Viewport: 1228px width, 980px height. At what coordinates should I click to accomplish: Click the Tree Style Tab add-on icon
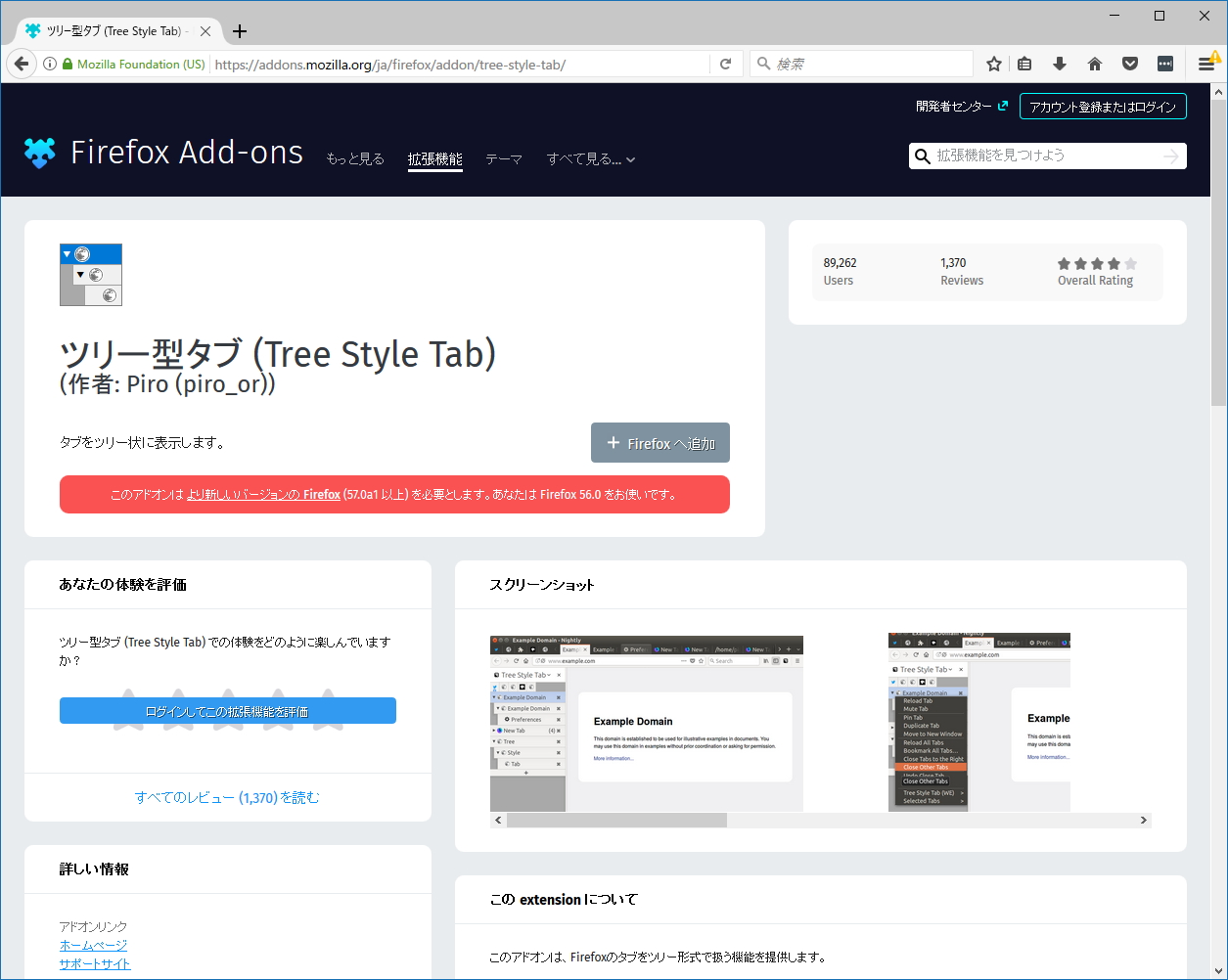coord(91,275)
